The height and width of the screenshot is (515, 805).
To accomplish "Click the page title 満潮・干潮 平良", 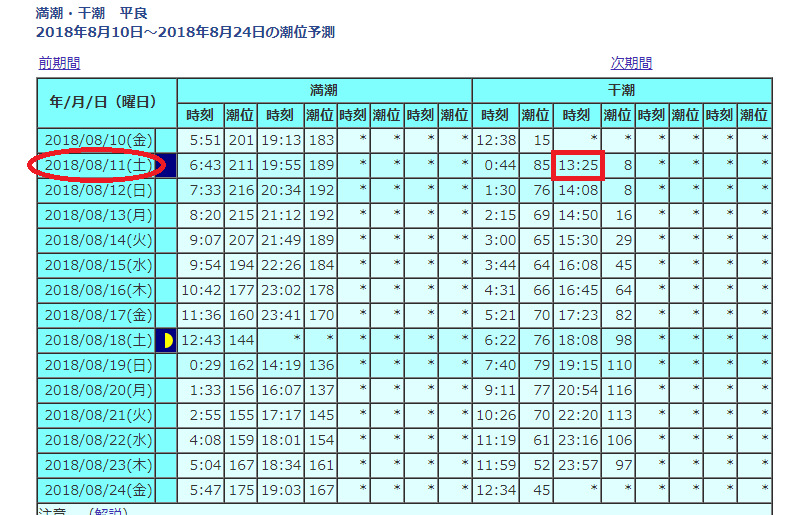I will pos(91,13).
